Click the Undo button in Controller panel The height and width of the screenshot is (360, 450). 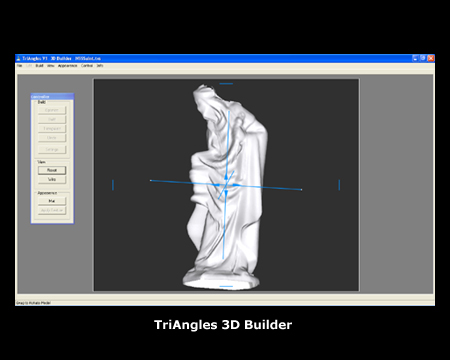52,138
